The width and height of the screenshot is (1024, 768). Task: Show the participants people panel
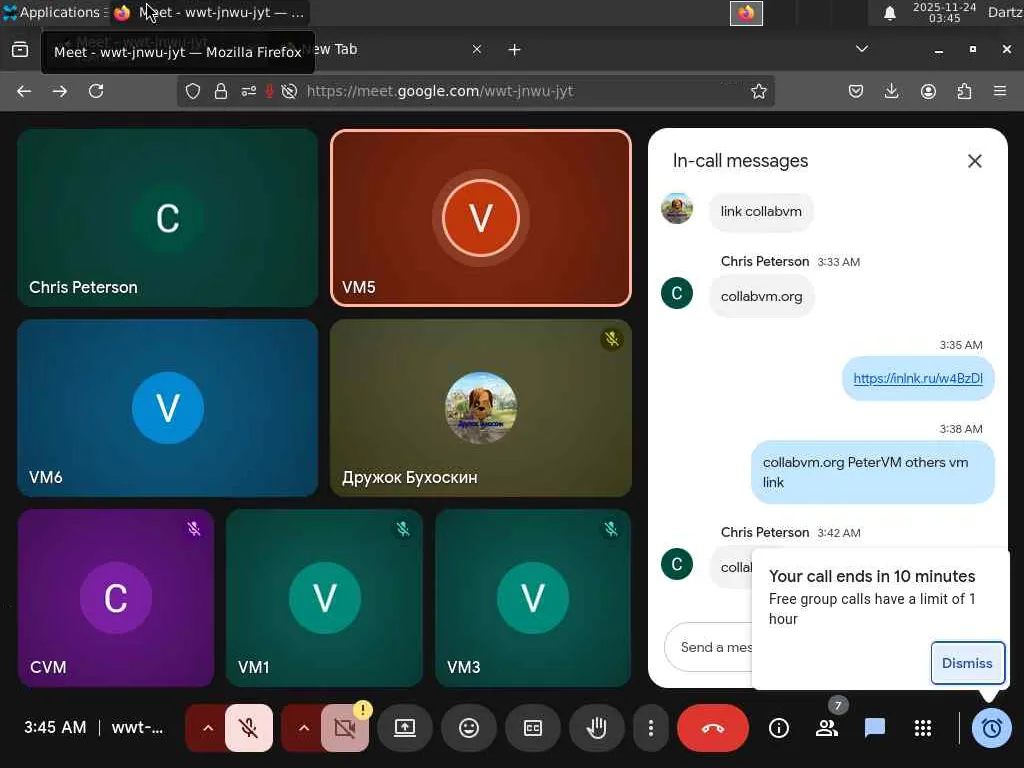(x=827, y=728)
